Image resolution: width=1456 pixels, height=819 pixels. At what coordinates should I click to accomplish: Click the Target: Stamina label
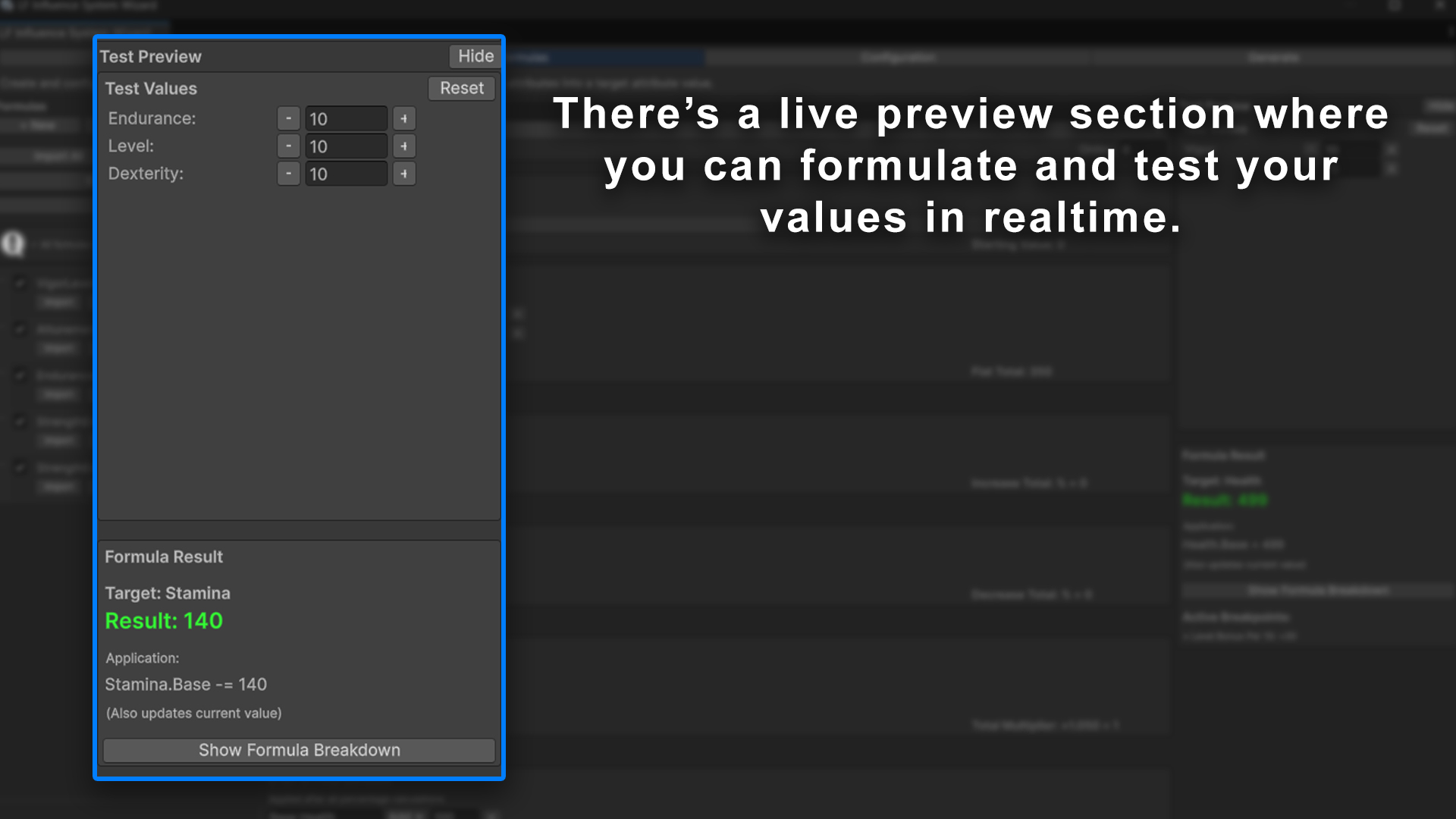click(167, 593)
